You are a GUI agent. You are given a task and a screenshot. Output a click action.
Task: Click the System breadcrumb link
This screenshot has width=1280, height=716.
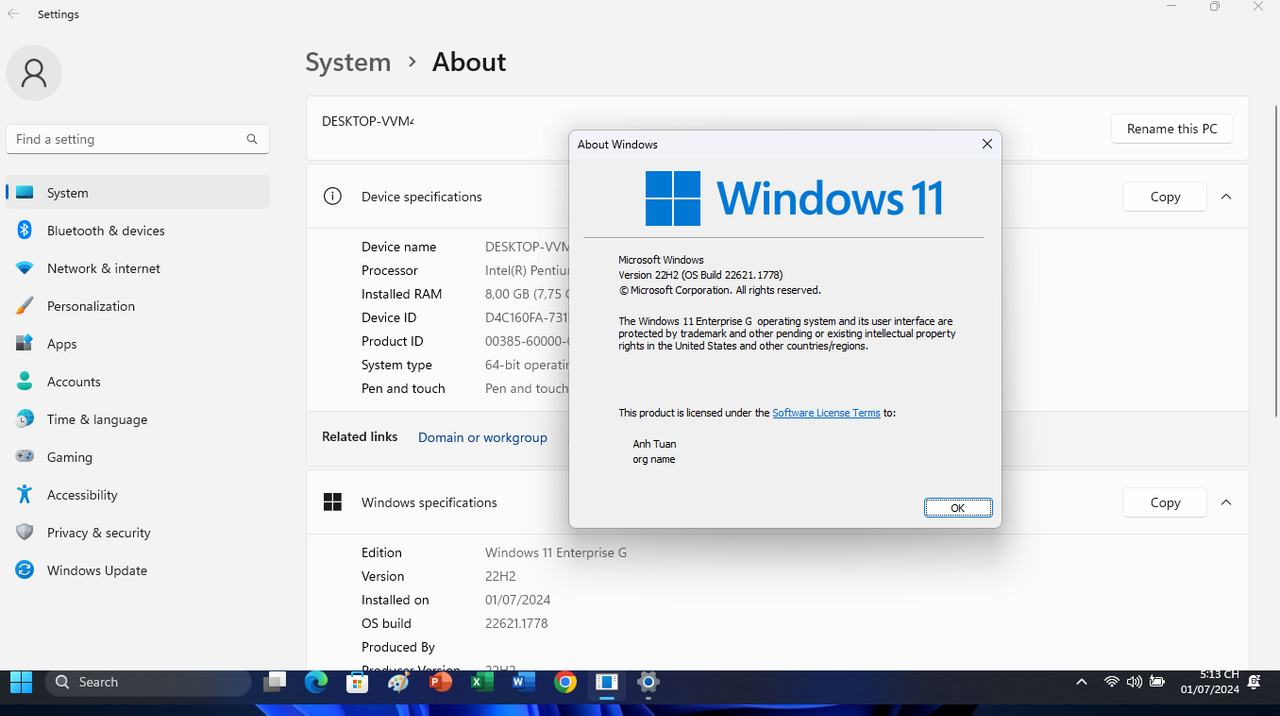(348, 62)
